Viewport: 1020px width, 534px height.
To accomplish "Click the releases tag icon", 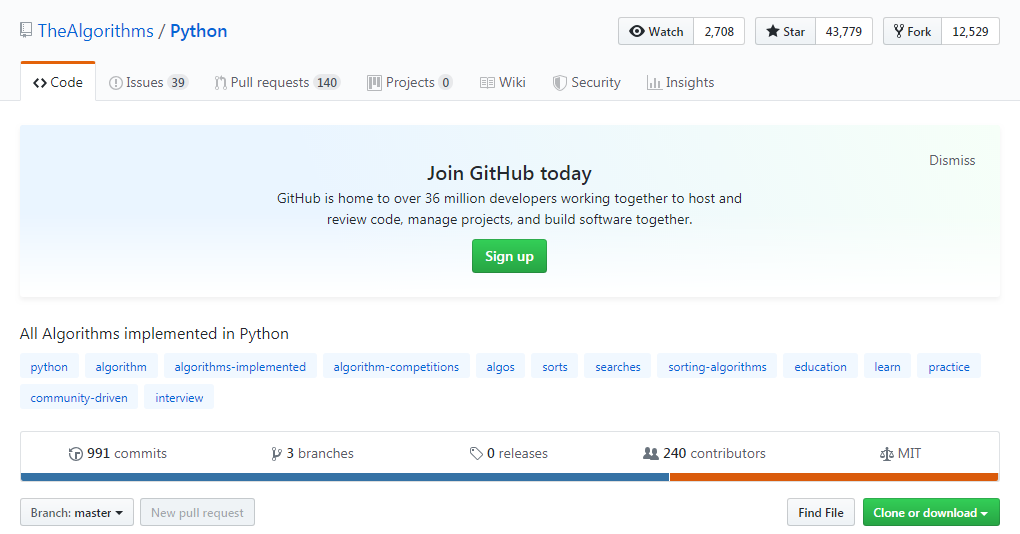I will (476, 453).
